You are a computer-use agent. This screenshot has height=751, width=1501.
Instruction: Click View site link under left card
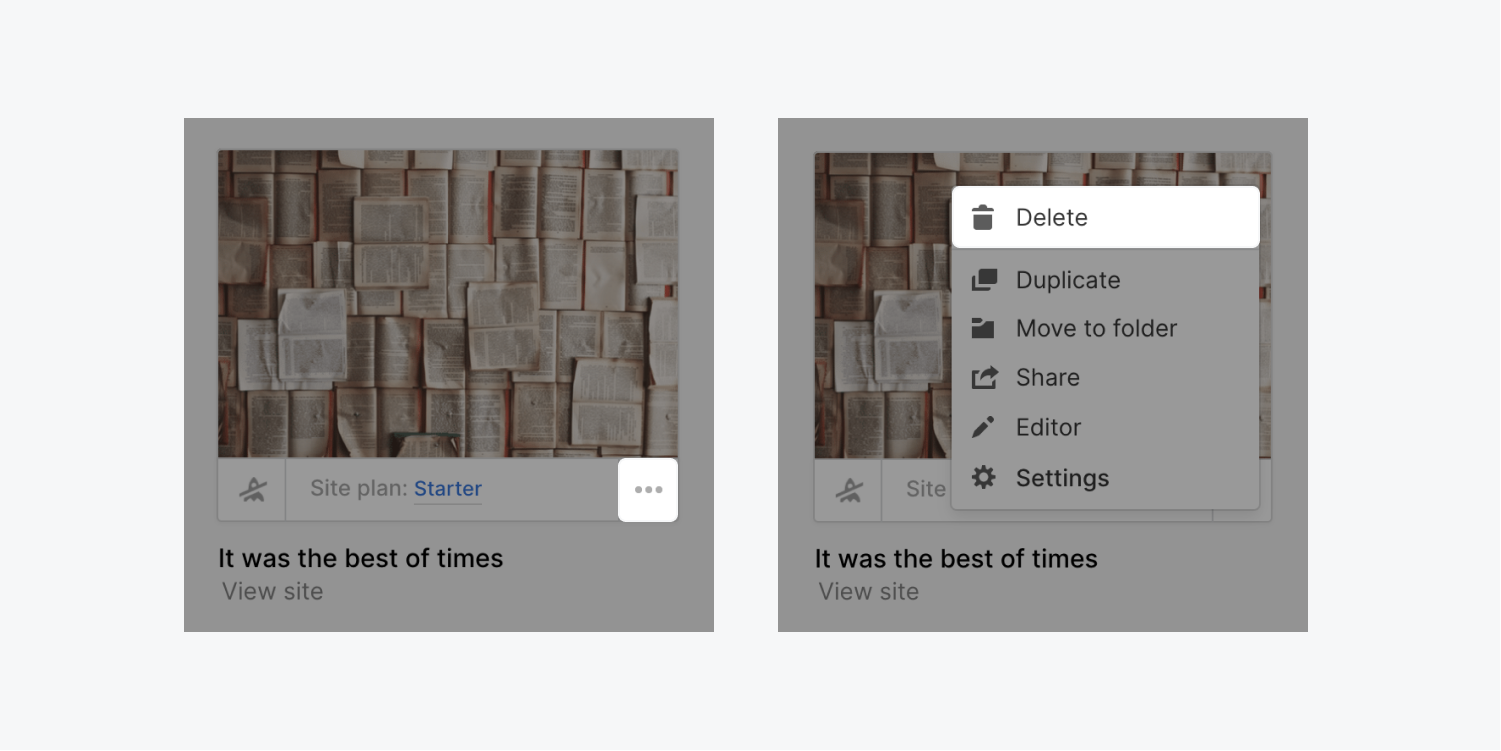pos(272,591)
